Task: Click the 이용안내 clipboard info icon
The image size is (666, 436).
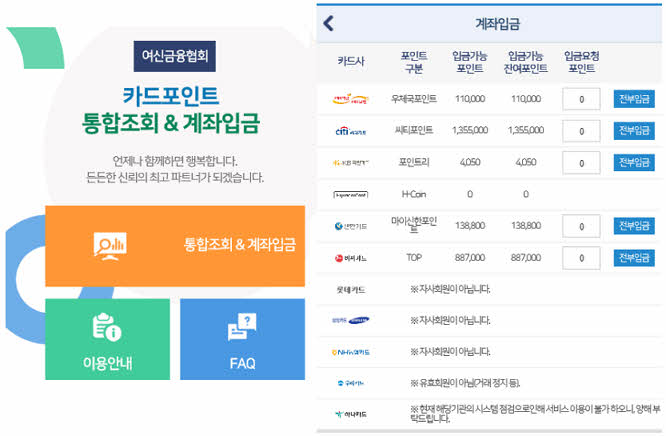Action: coord(107,327)
